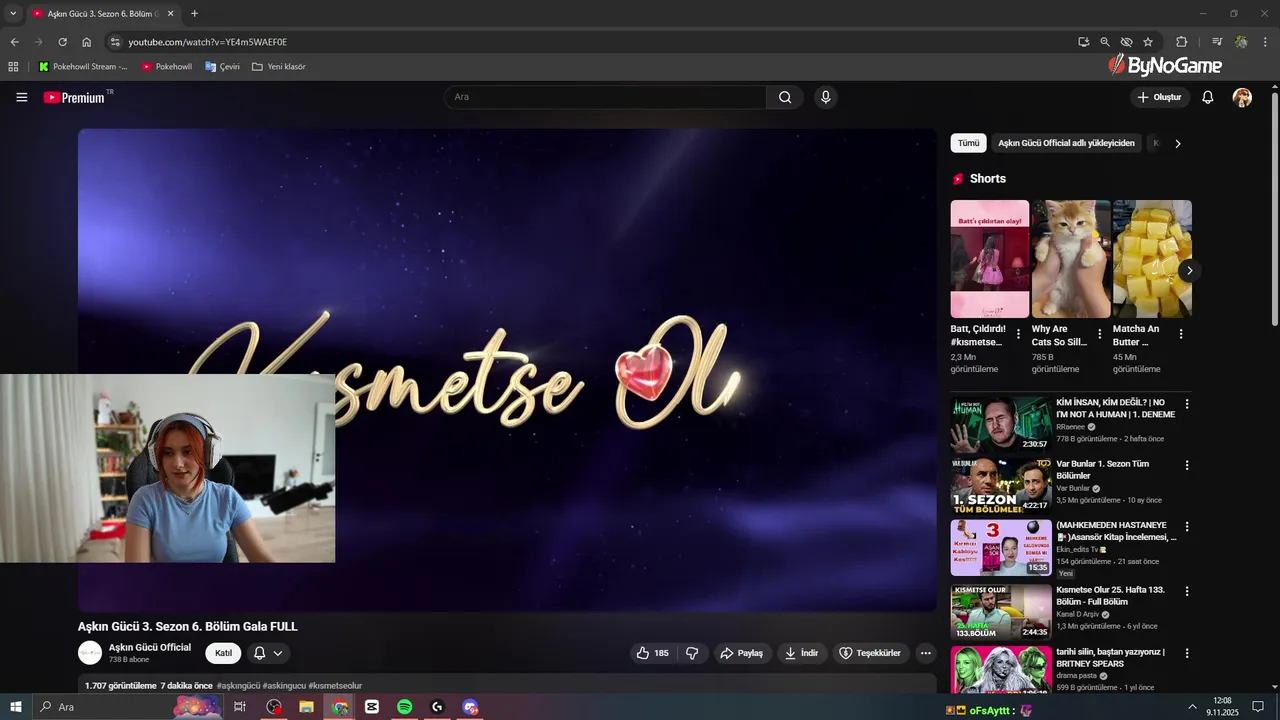Click the İndir download button
The height and width of the screenshot is (720, 1280).
click(x=801, y=653)
